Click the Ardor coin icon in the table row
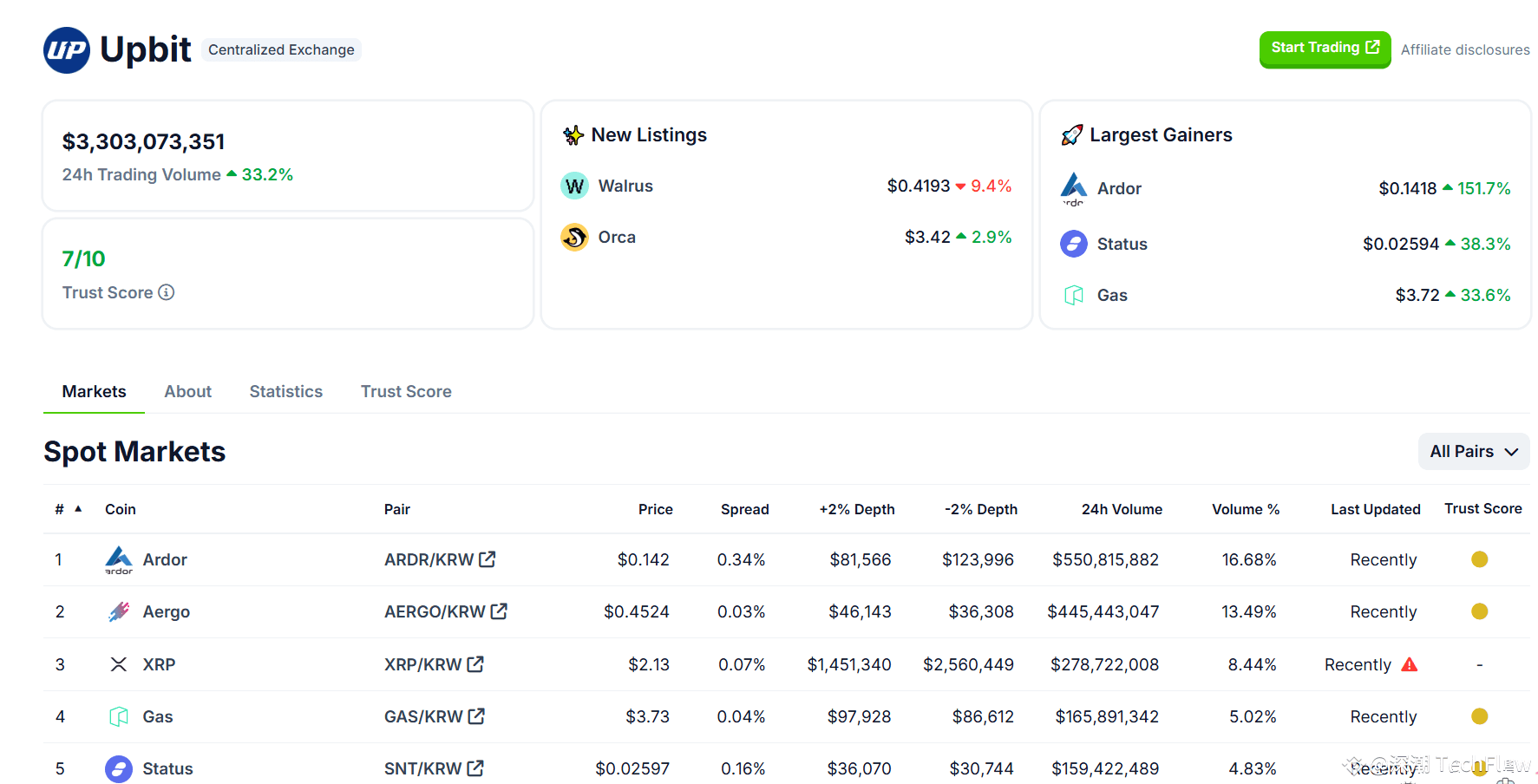The width and height of the screenshot is (1538, 784). [119, 559]
